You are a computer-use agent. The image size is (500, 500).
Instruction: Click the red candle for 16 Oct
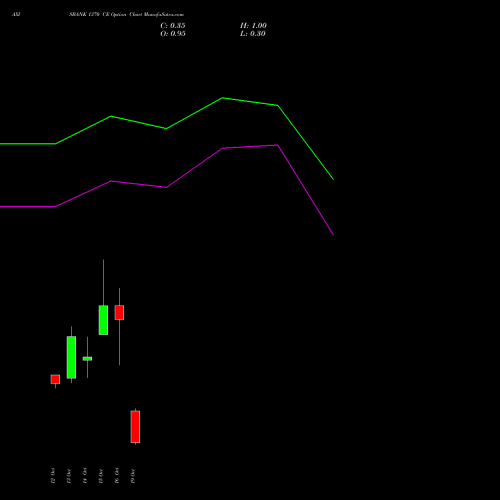click(119, 313)
